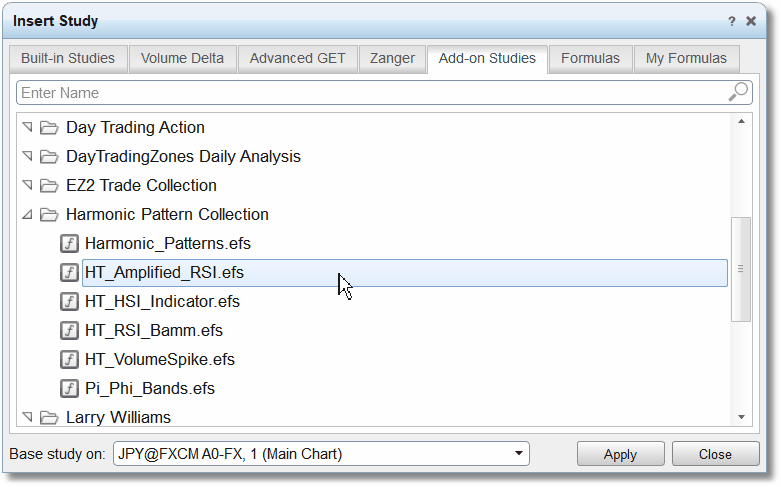Click the Close button

pos(715,454)
